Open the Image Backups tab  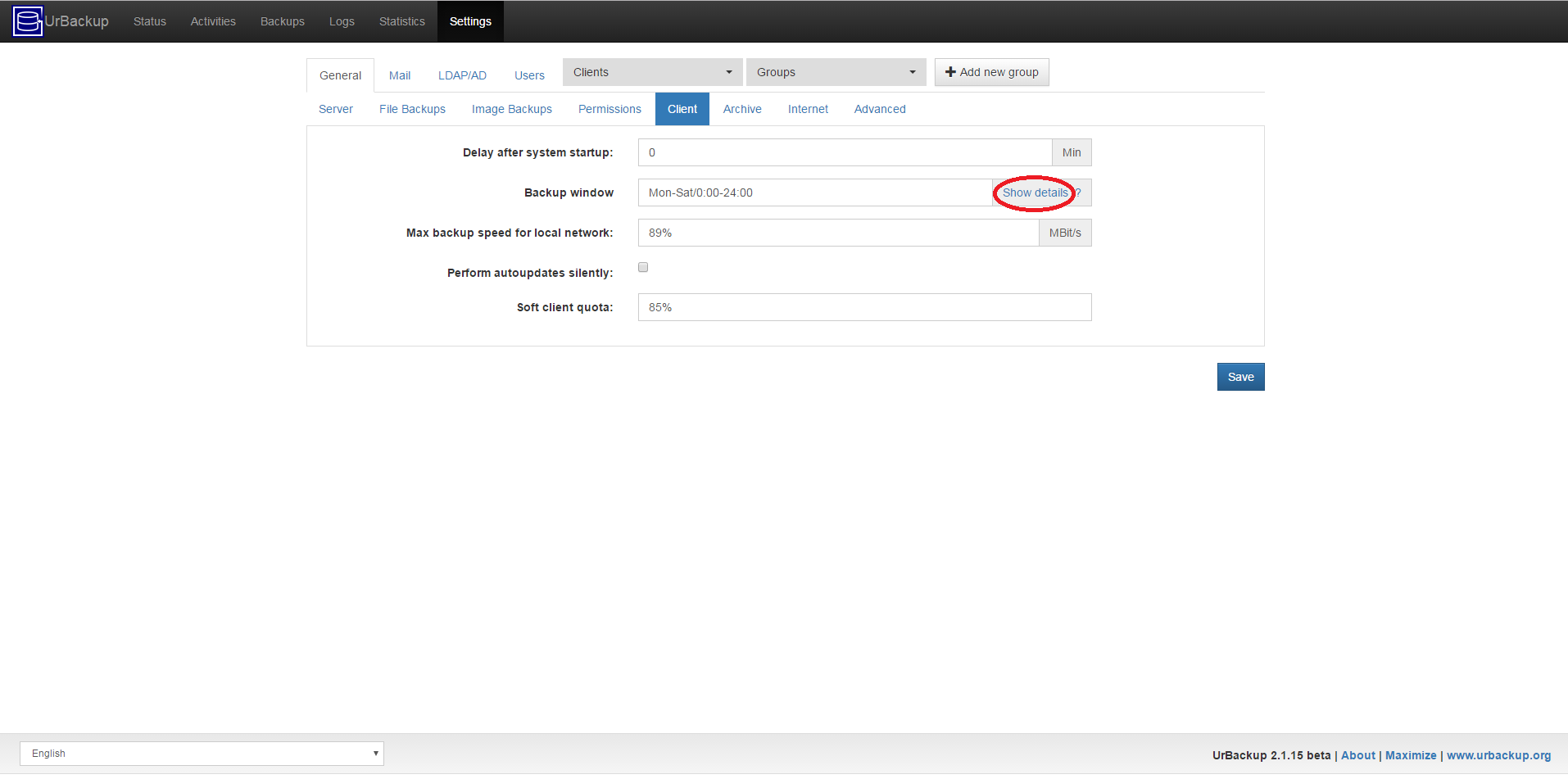pos(511,109)
